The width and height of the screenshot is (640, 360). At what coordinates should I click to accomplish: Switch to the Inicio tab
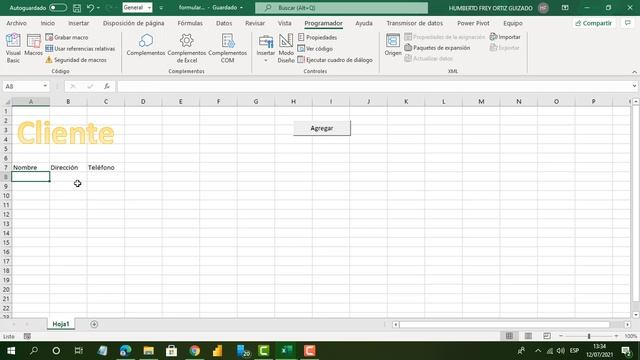(x=48, y=23)
